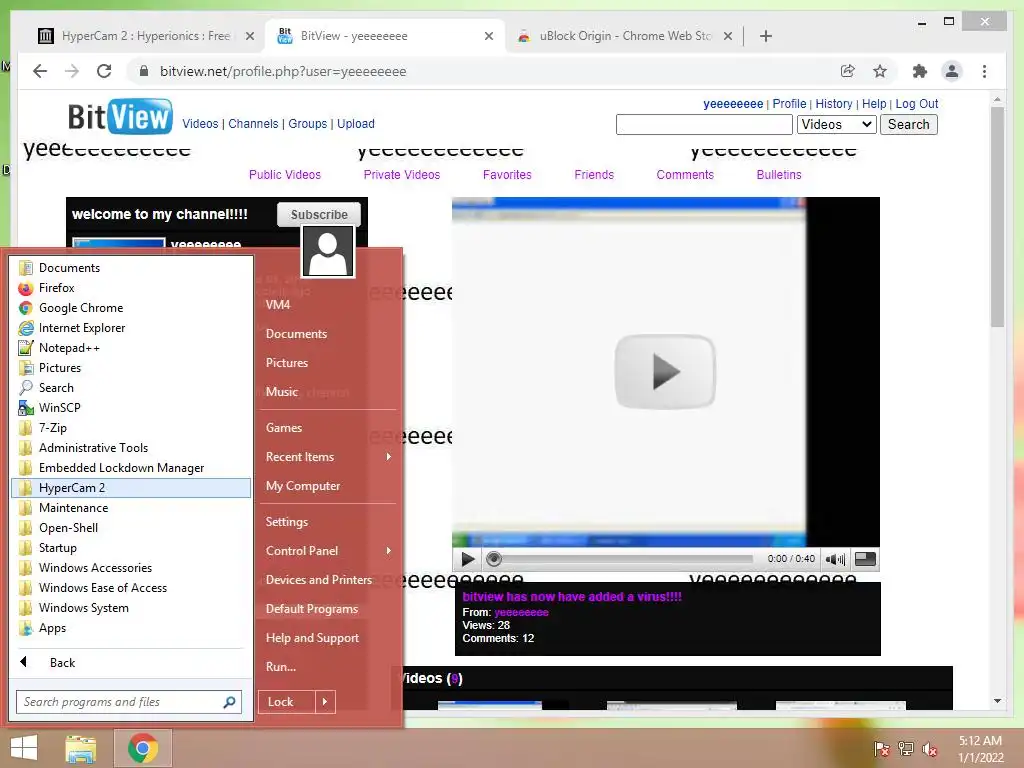Screen dimensions: 1024x768
Task: Click the magnifier in start search box
Action: 229,702
